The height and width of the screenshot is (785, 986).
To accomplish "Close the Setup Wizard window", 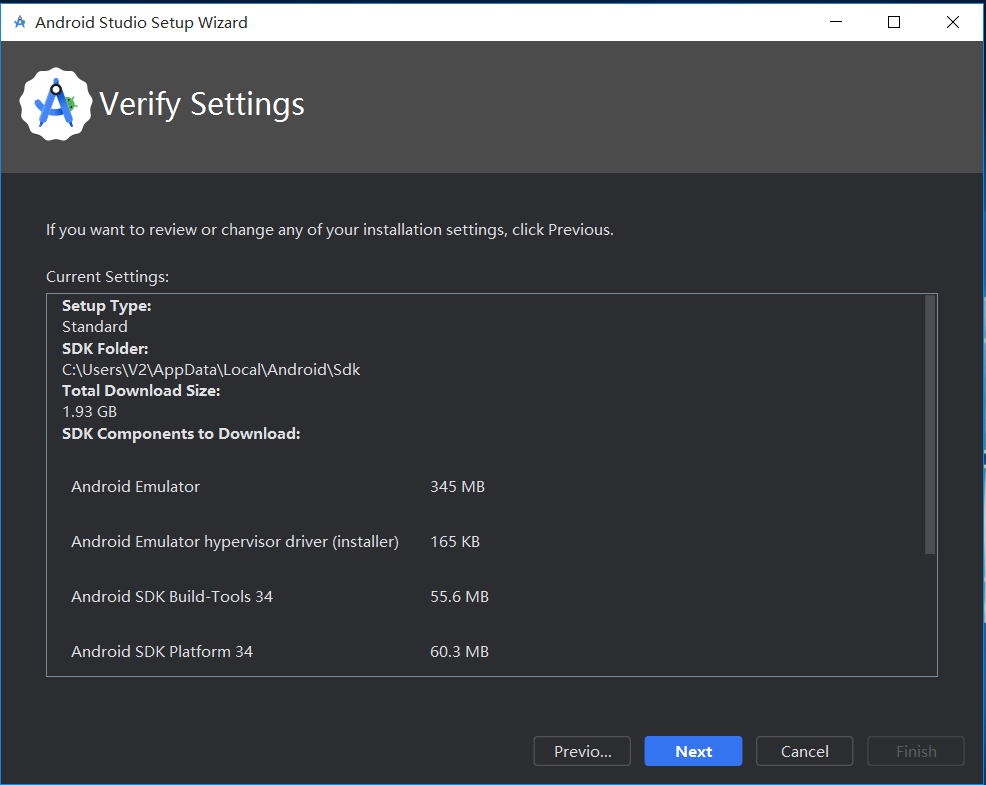I will pos(953,22).
